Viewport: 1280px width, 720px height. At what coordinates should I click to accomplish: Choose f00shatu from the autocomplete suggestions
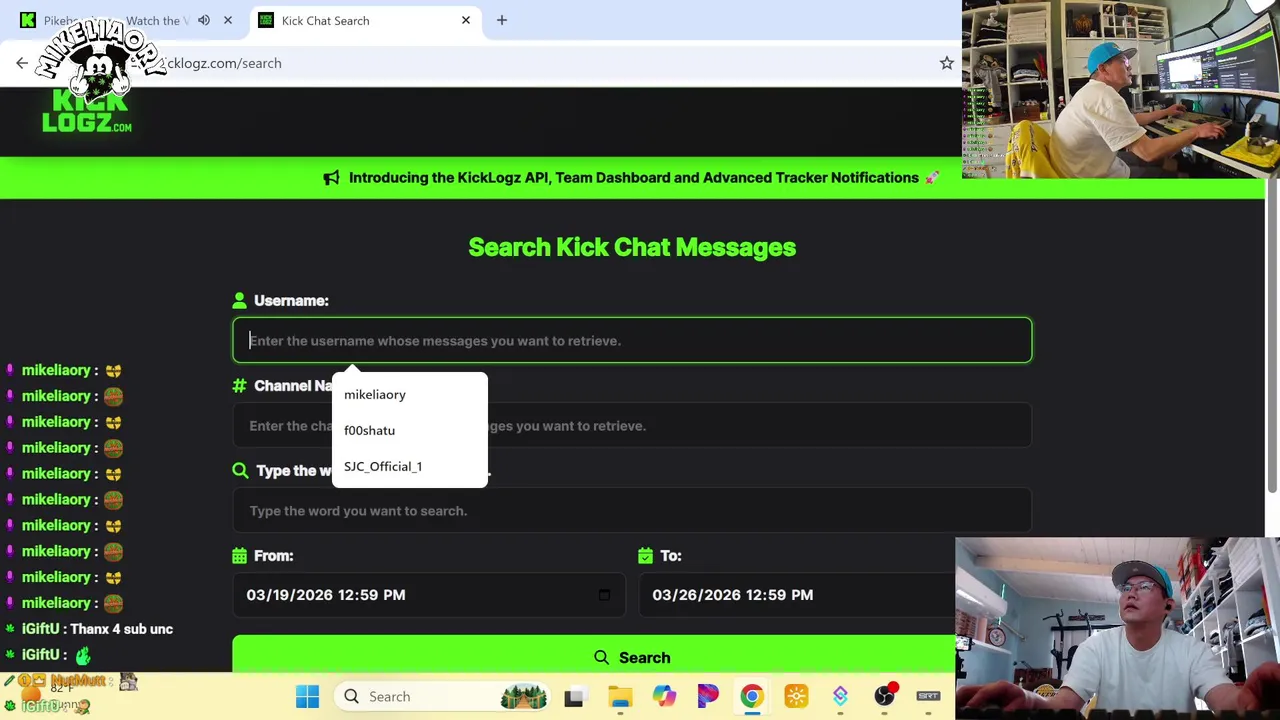[x=410, y=430]
